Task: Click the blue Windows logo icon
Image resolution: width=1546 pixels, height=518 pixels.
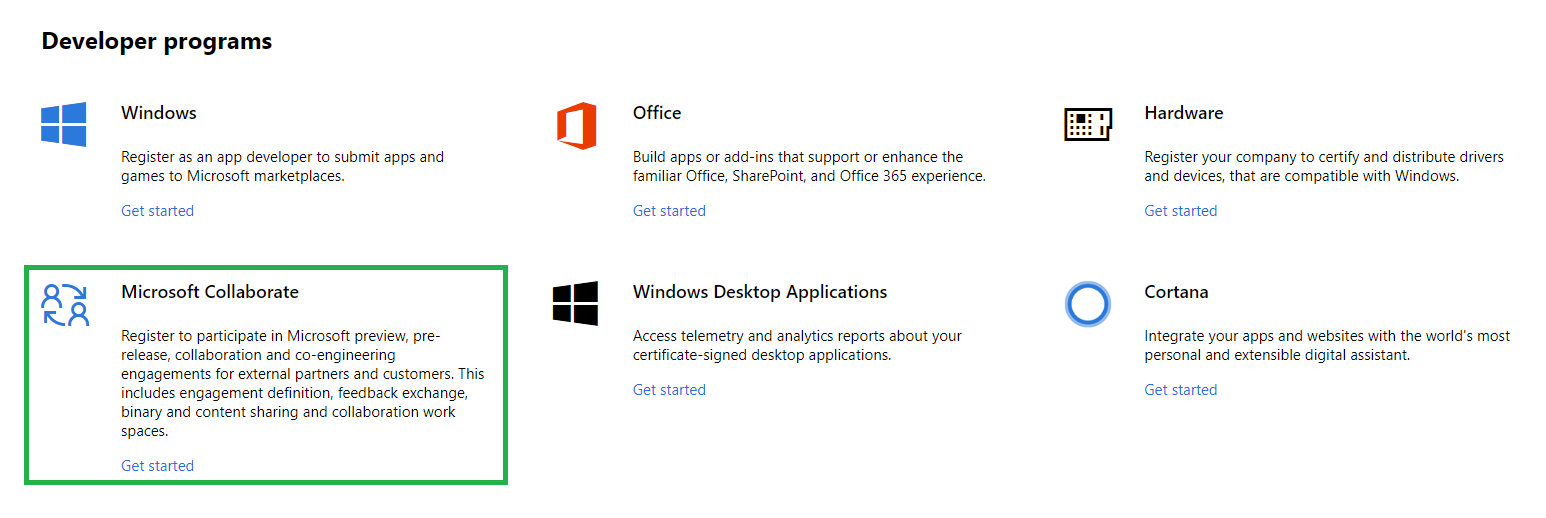Action: click(x=63, y=124)
